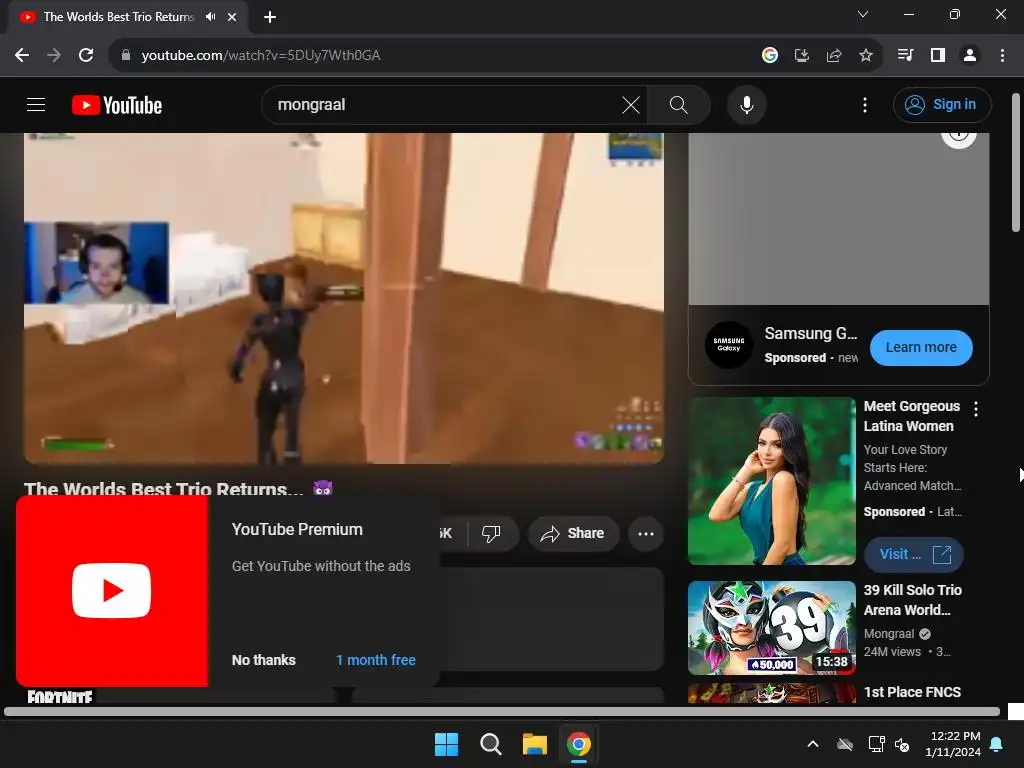Image resolution: width=1024 pixels, height=768 pixels.
Task: Click on the video player
Action: pos(344,298)
